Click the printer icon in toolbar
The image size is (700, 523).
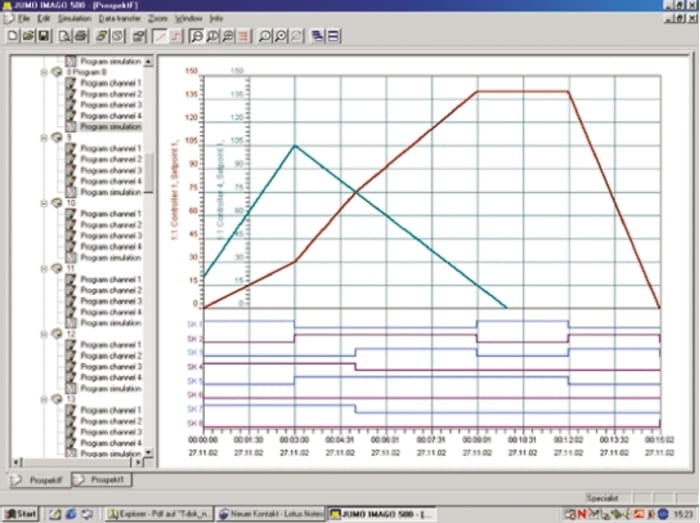(80, 36)
